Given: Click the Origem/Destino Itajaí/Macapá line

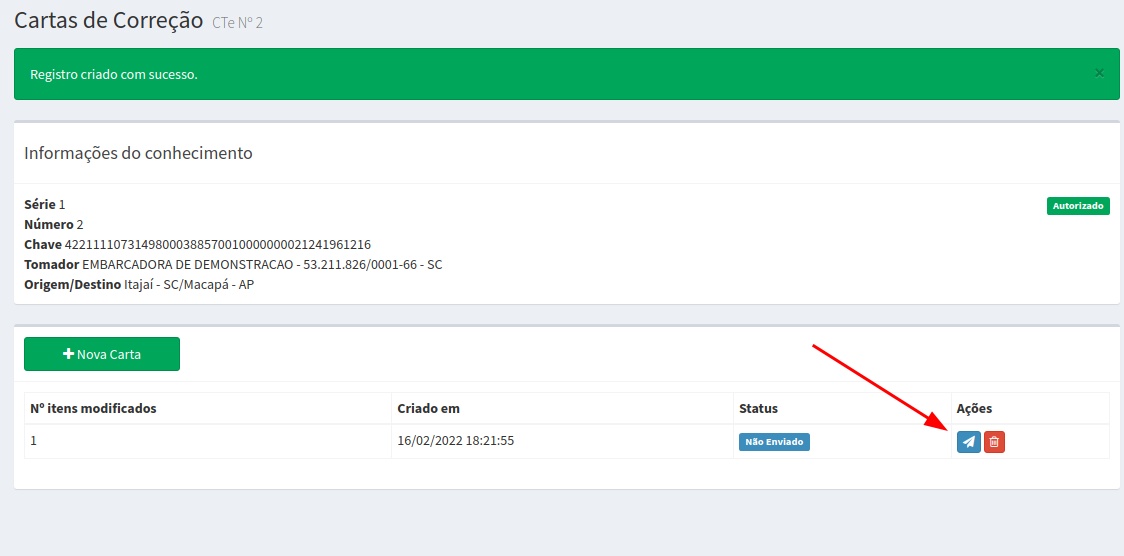Looking at the screenshot, I should pyautogui.click(x=139, y=285).
